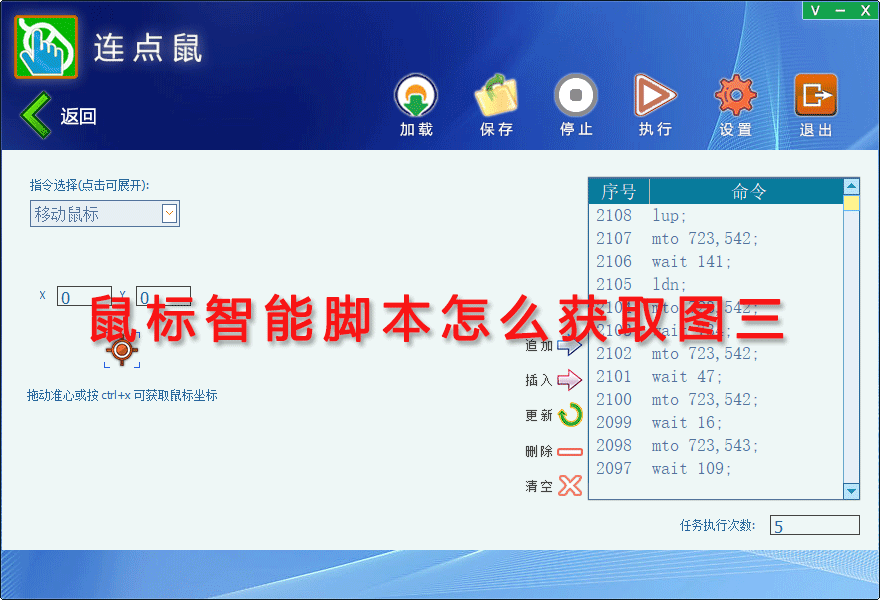The image size is (880, 600).
Task: Click the 命令 column header
Action: (x=747, y=191)
